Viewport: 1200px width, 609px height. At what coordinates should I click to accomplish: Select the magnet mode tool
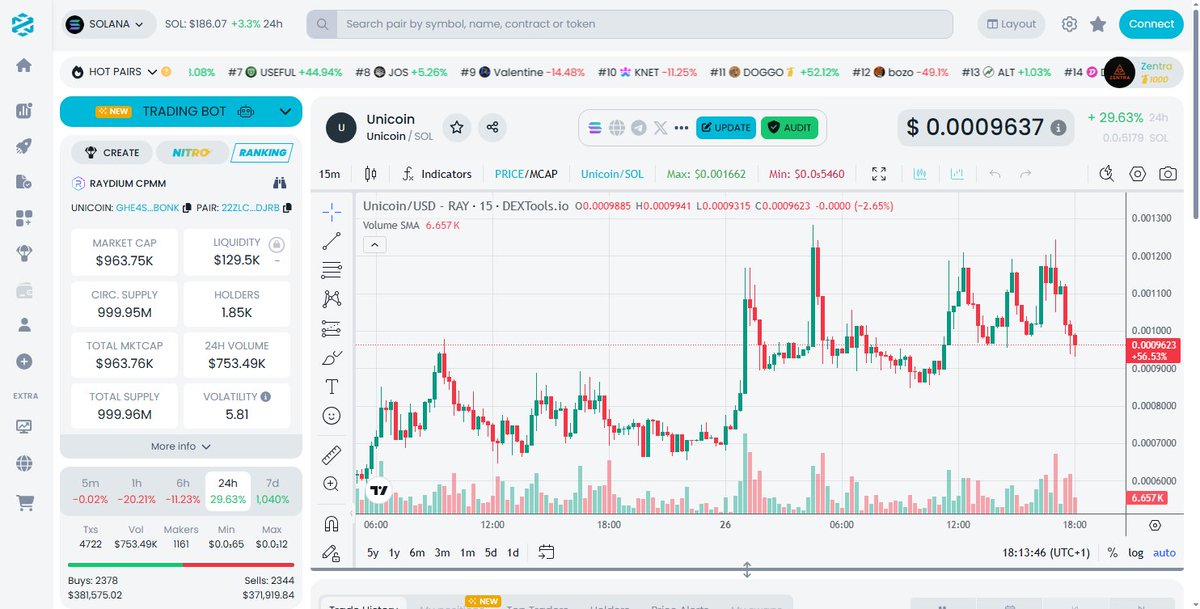click(332, 524)
